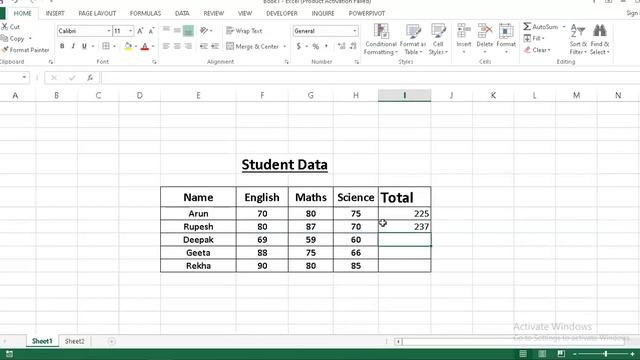Open the Font settings dialog launcher
This screenshot has height=360, width=640.
154,62
